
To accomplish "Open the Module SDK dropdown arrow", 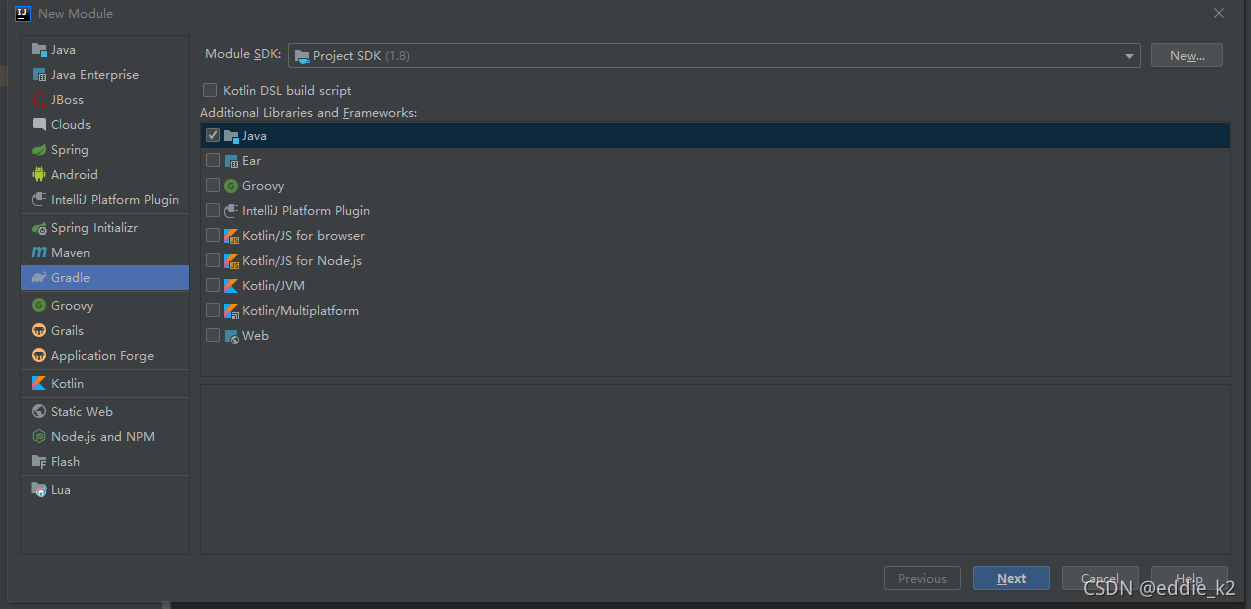I will coord(1129,56).
